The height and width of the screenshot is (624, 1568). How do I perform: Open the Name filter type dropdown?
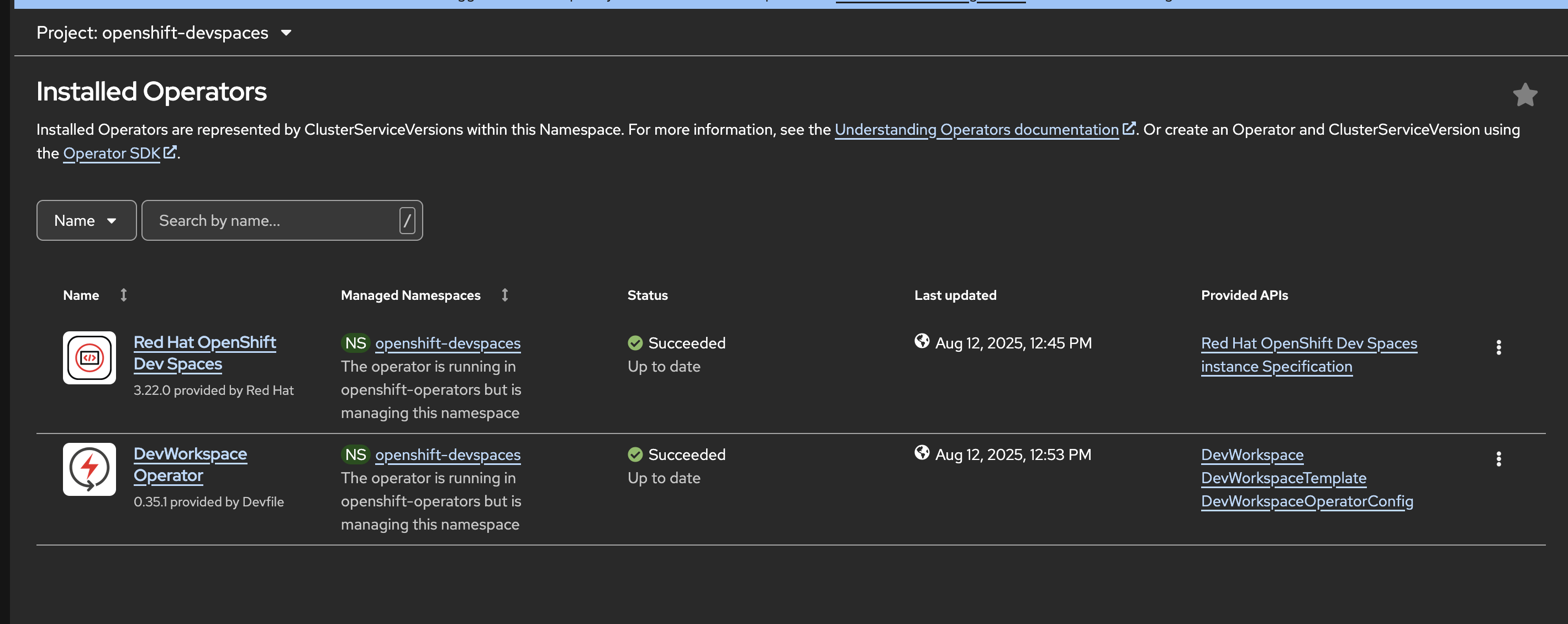tap(86, 221)
